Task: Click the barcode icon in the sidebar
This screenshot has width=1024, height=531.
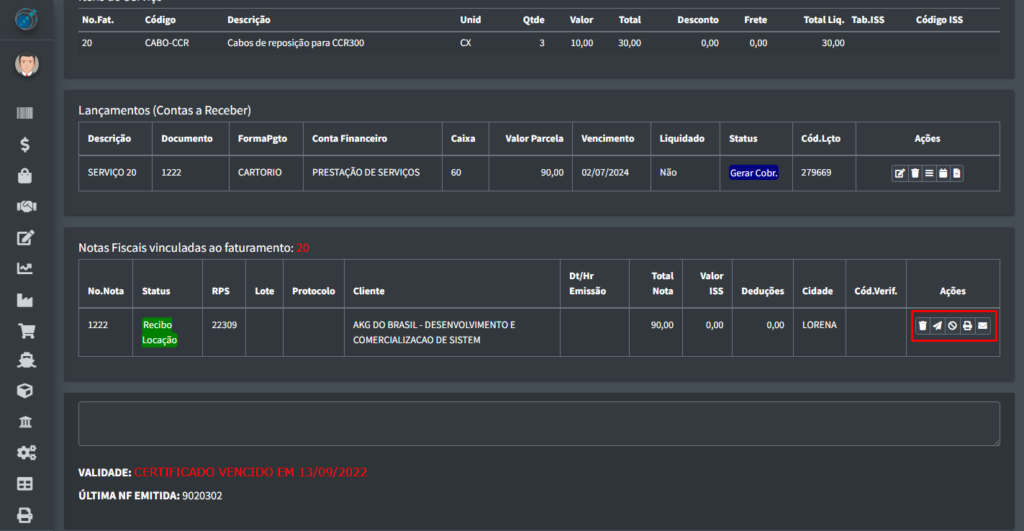Action: (x=25, y=113)
